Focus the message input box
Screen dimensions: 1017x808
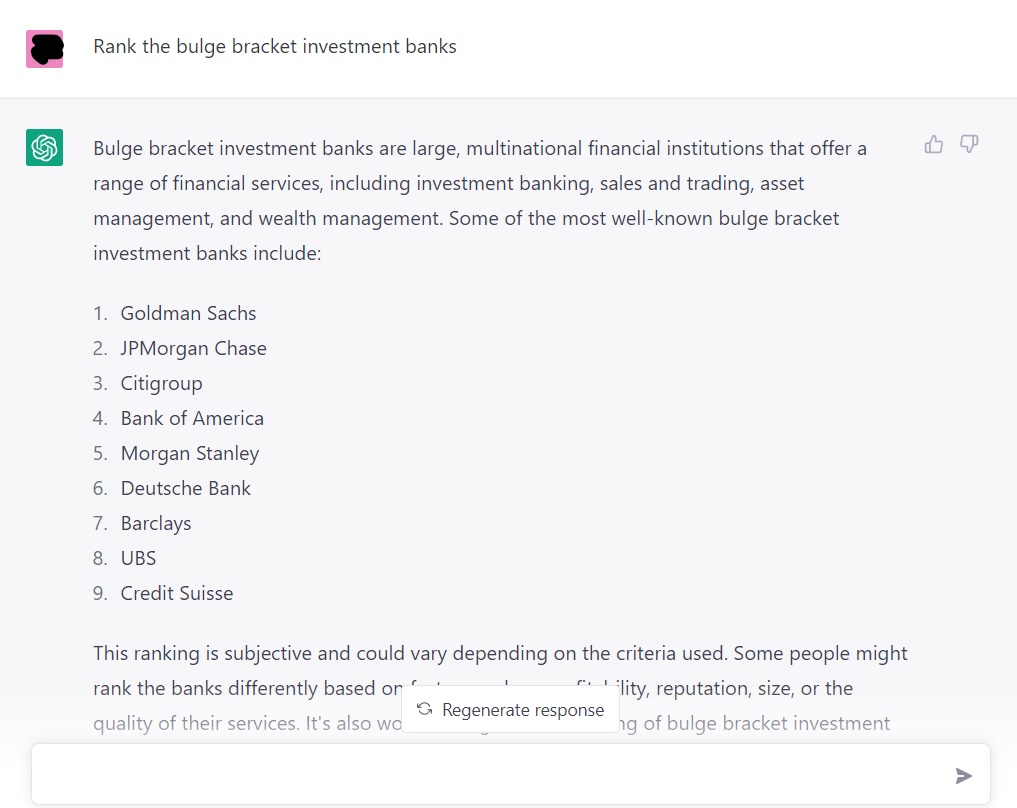490,775
